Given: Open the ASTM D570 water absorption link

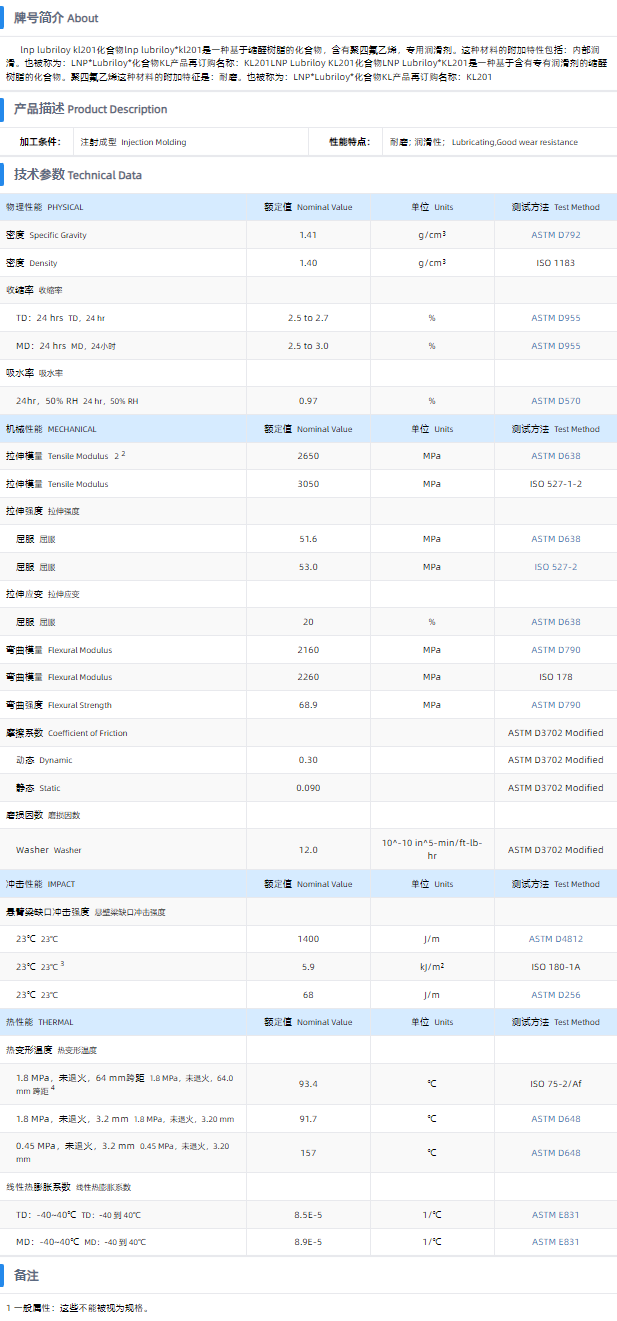Looking at the screenshot, I should [x=555, y=401].
